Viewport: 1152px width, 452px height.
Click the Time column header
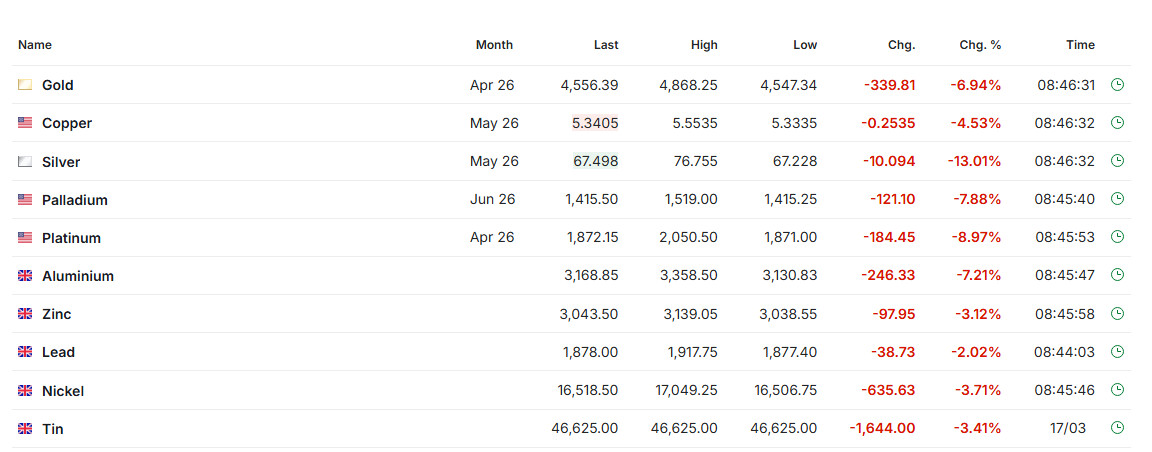1080,45
